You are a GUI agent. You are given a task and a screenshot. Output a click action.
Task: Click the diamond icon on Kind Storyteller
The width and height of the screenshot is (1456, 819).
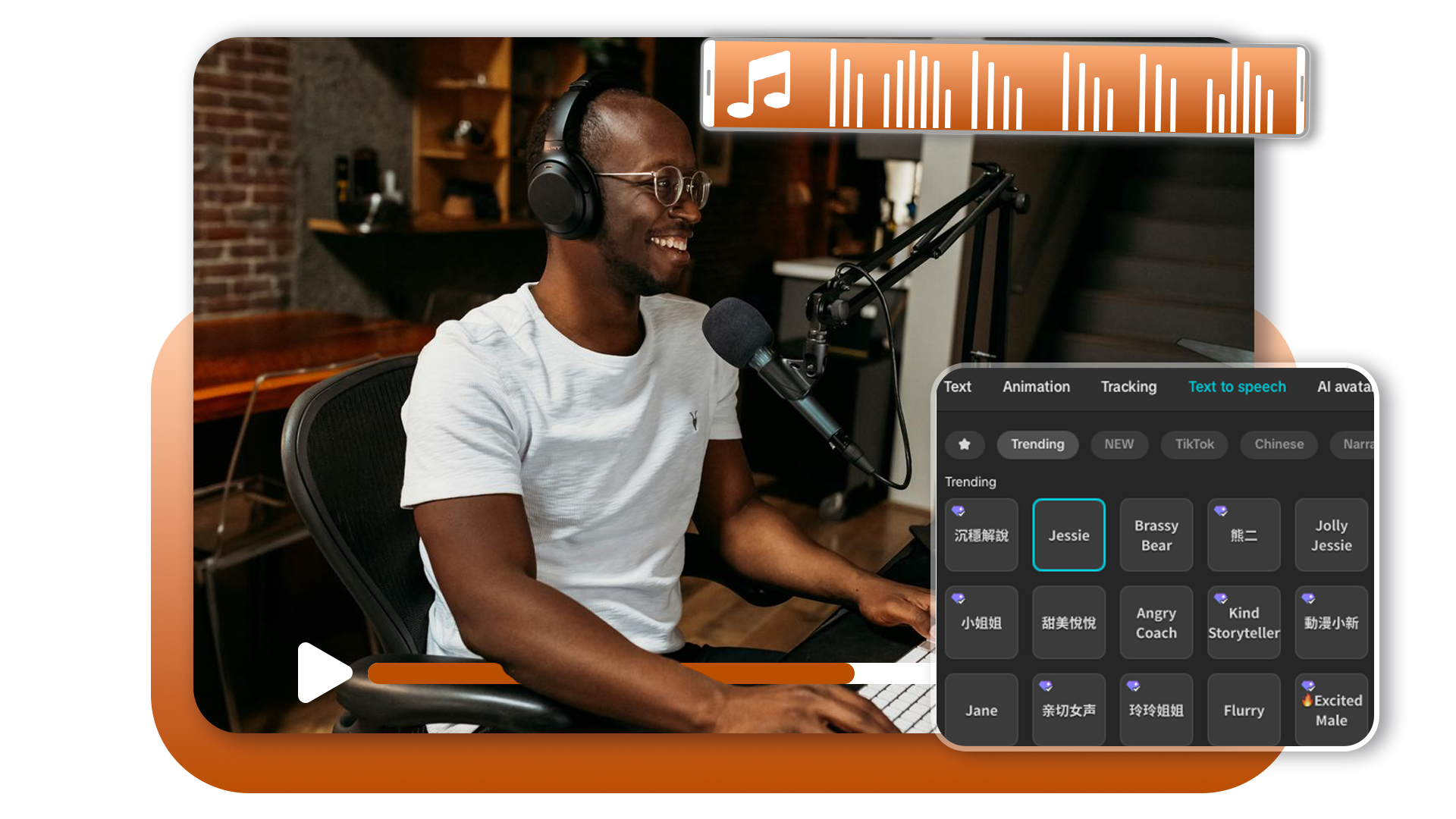click(x=1220, y=598)
